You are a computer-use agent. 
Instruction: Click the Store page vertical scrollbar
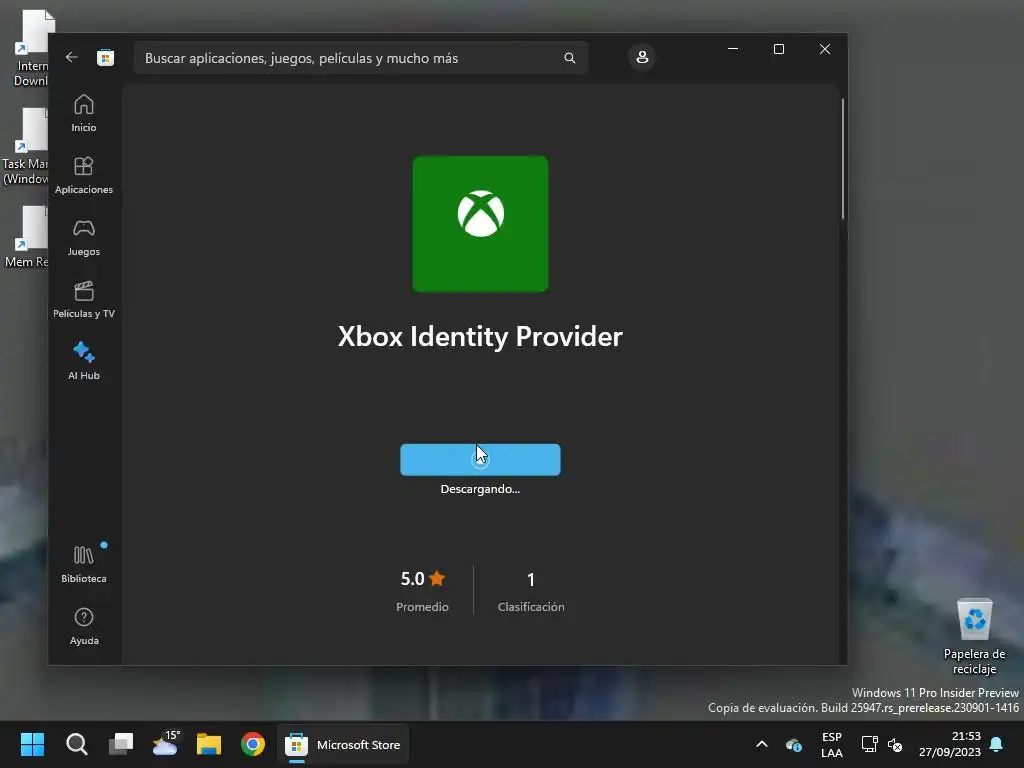coord(842,159)
